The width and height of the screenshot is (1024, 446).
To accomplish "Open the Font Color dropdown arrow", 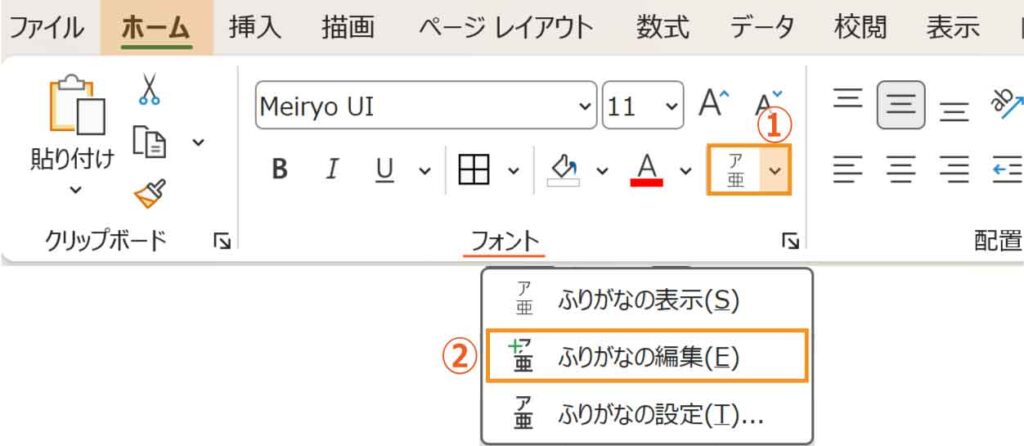I will coord(685,170).
